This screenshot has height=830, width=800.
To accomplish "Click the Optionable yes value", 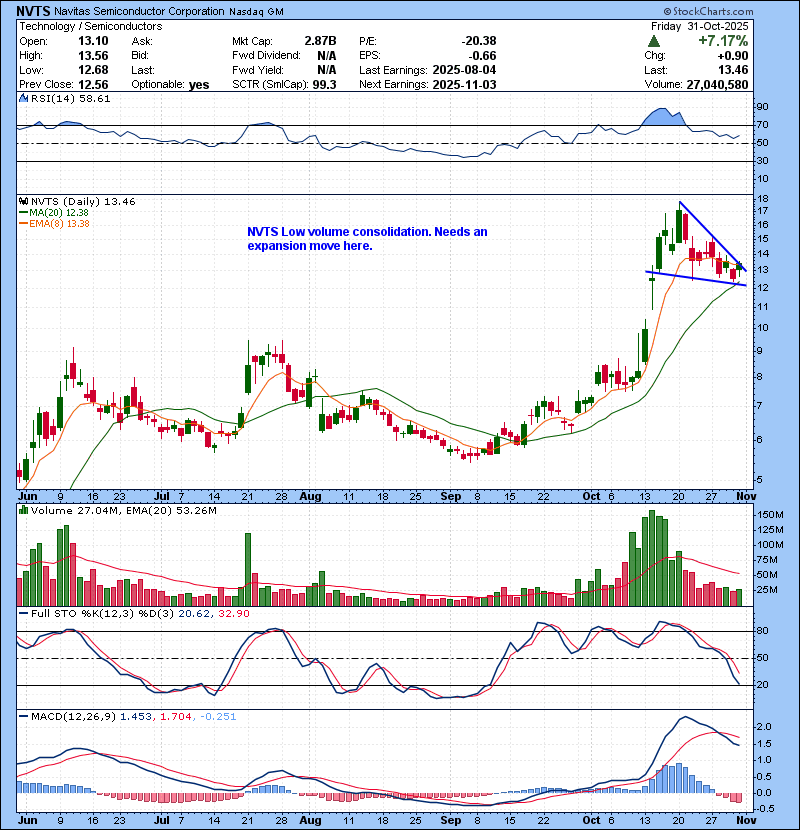I will 199,85.
